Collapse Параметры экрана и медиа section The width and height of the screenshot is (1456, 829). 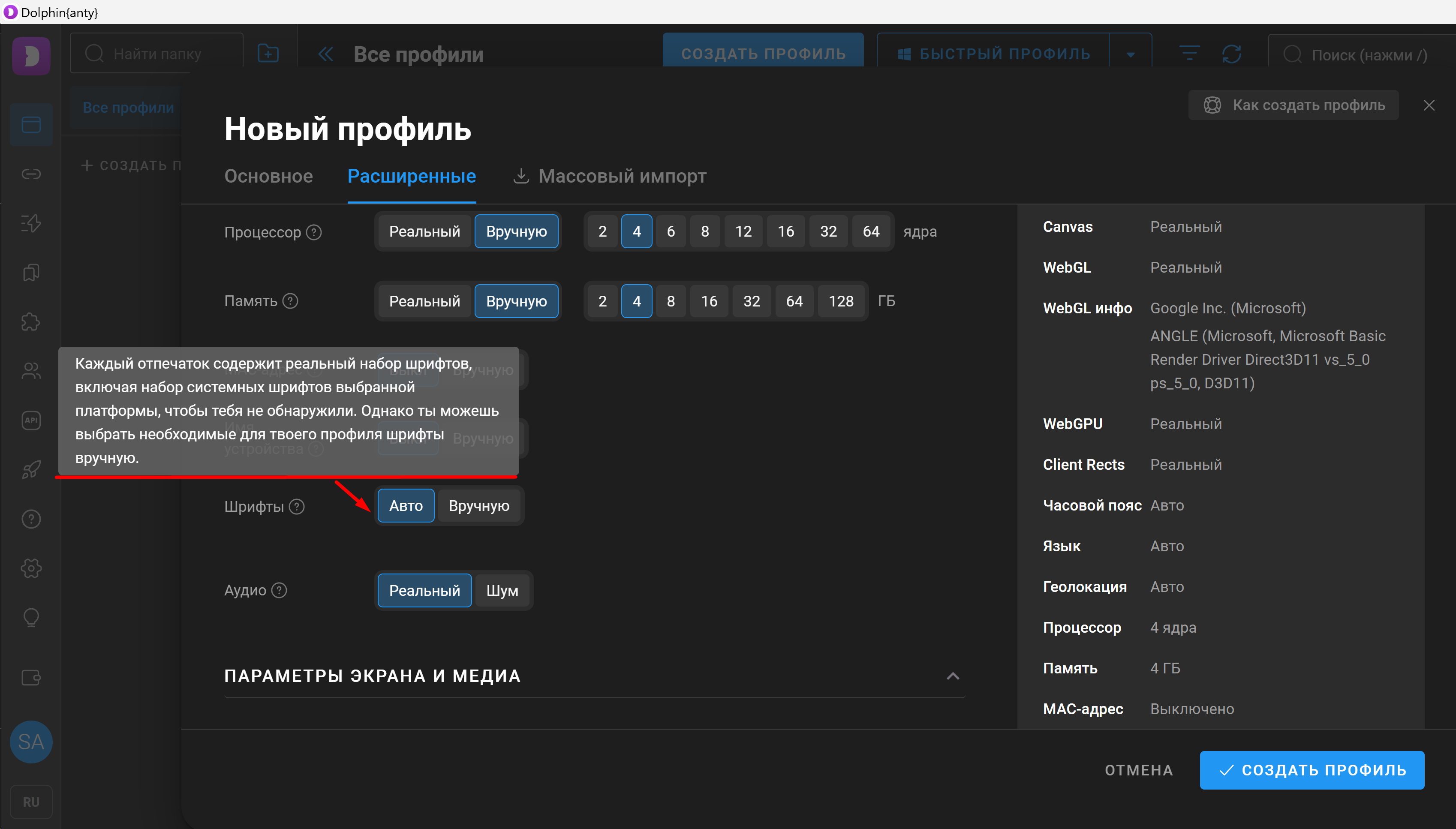pos(953,676)
